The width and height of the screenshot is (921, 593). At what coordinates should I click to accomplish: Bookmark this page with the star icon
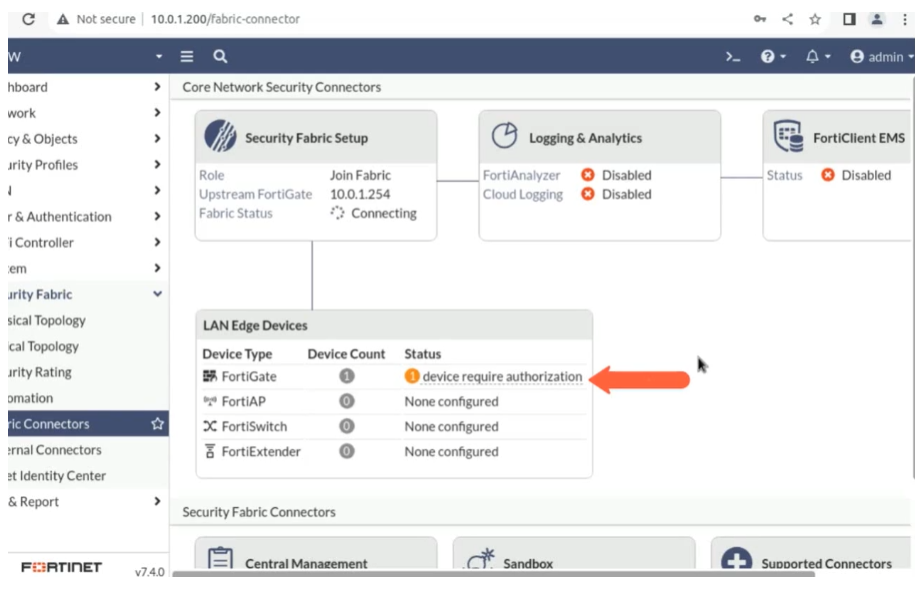pyautogui.click(x=815, y=19)
